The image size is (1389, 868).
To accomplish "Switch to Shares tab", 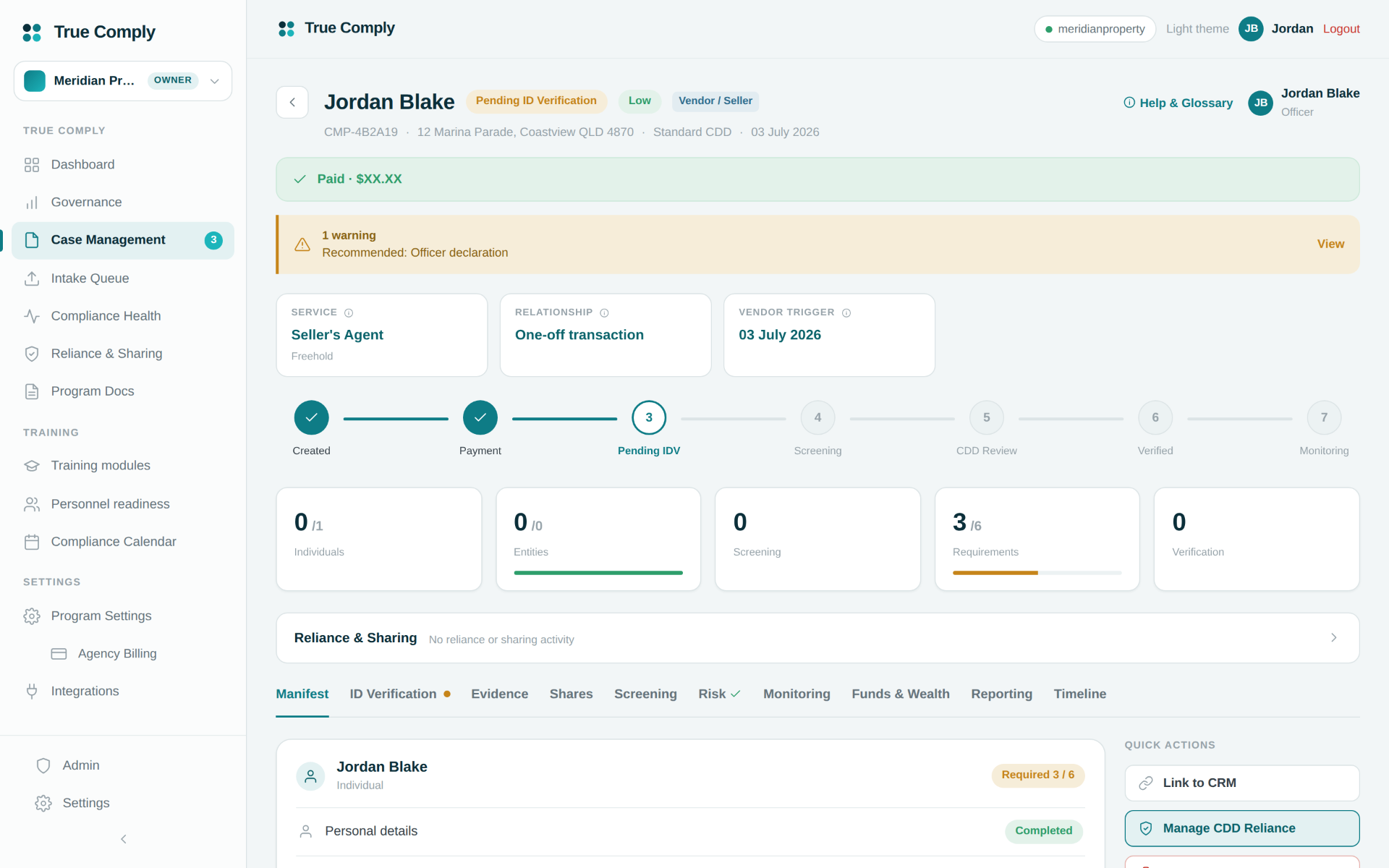I will 572,694.
